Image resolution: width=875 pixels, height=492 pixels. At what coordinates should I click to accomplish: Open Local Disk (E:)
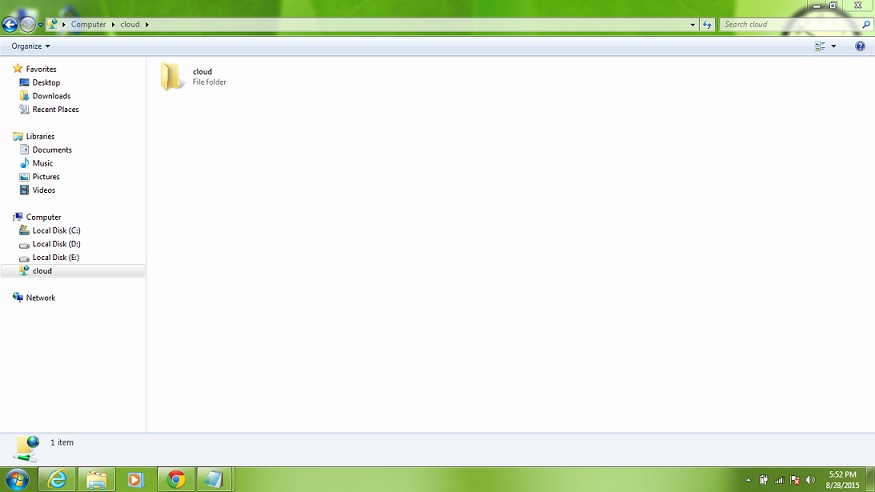pyautogui.click(x=56, y=257)
